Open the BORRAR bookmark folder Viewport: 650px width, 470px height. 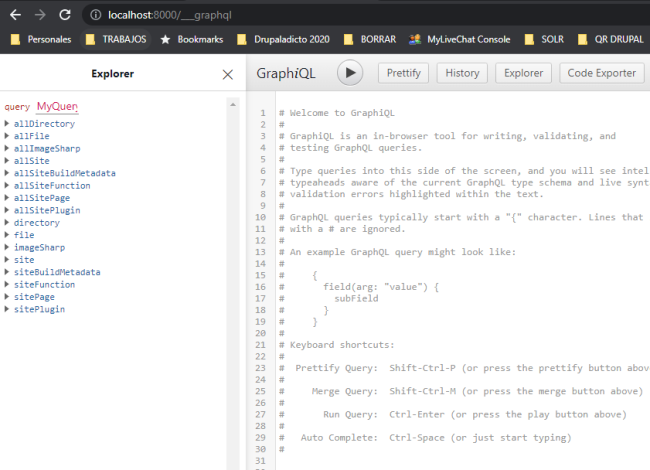pyautogui.click(x=370, y=39)
